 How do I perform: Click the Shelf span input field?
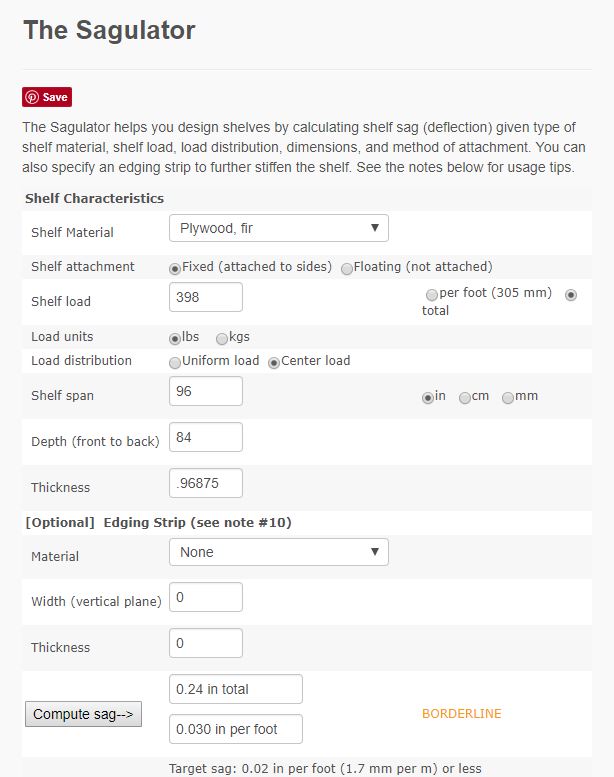click(x=206, y=391)
